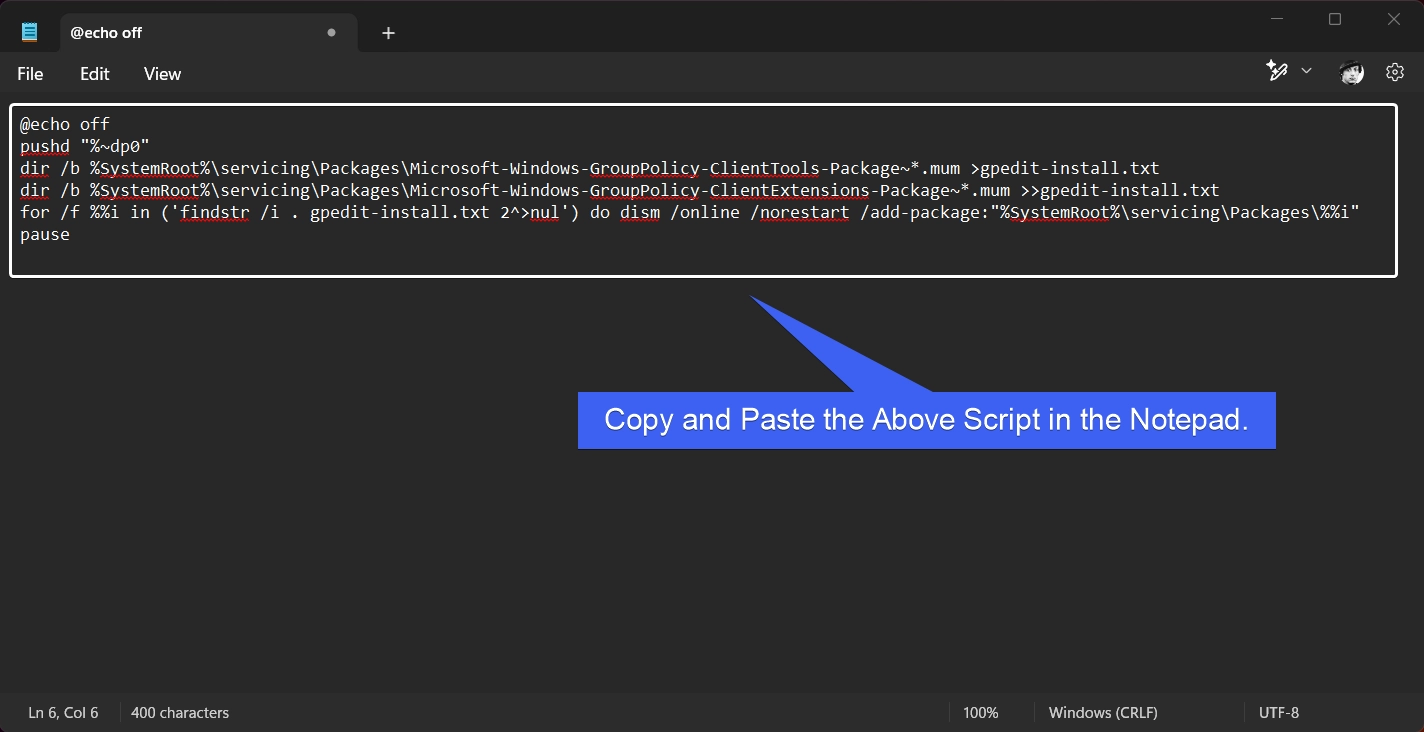
Task: Click the 100% zoom status entry
Action: [981, 713]
